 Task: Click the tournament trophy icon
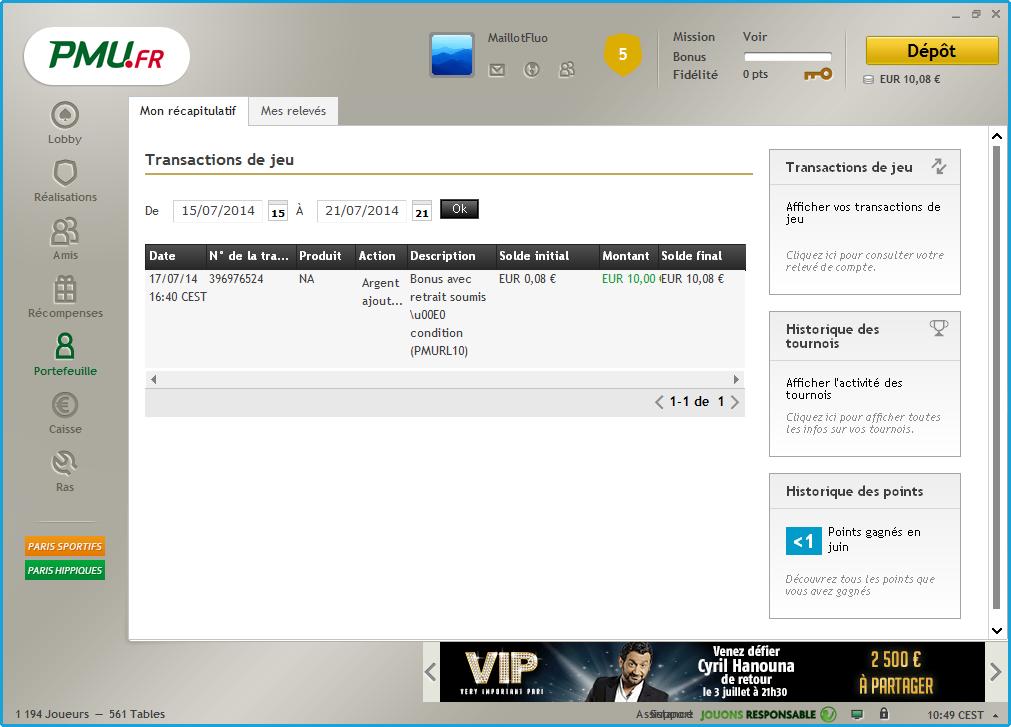[939, 328]
